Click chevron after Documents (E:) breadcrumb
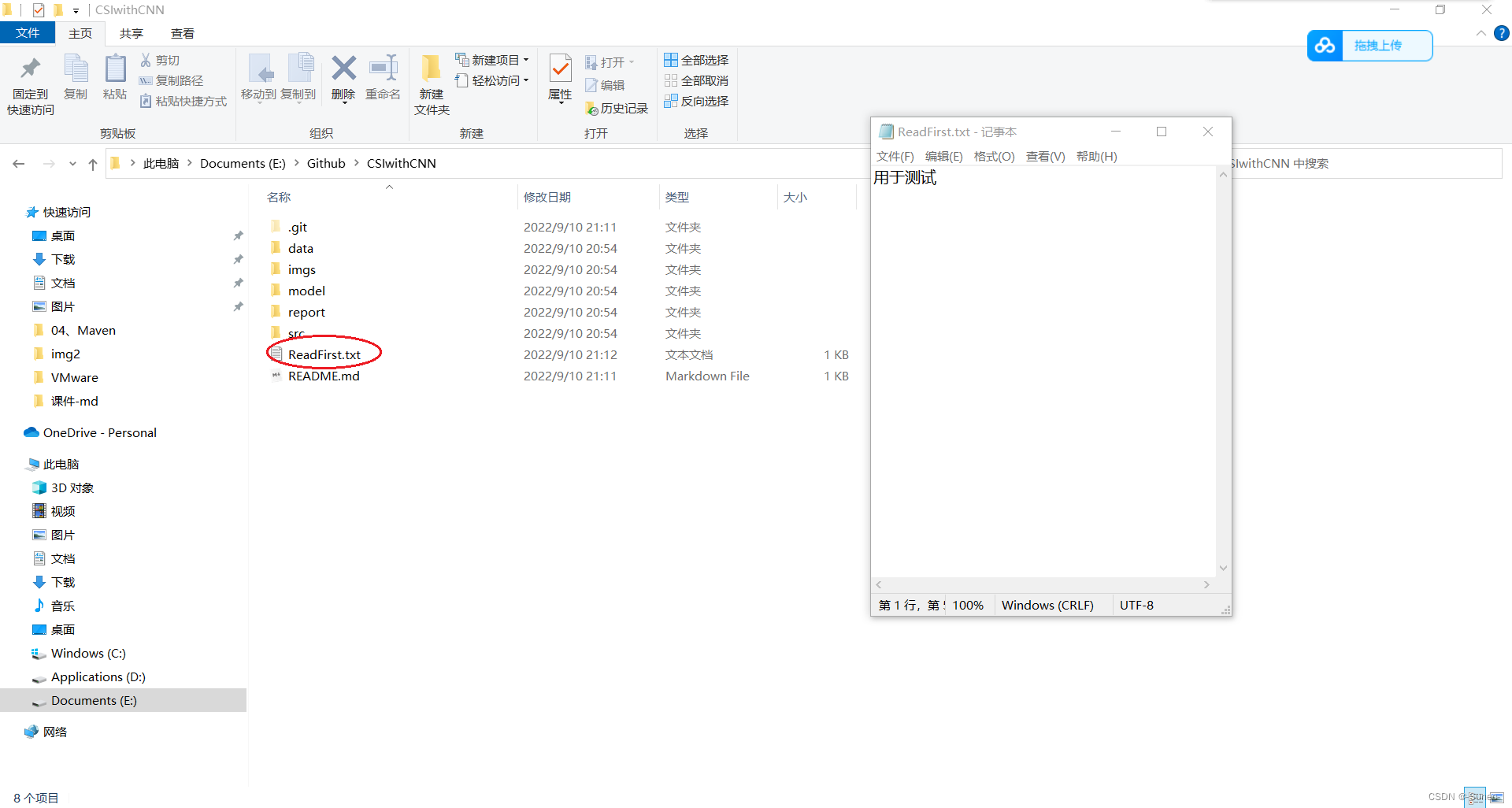 point(297,163)
